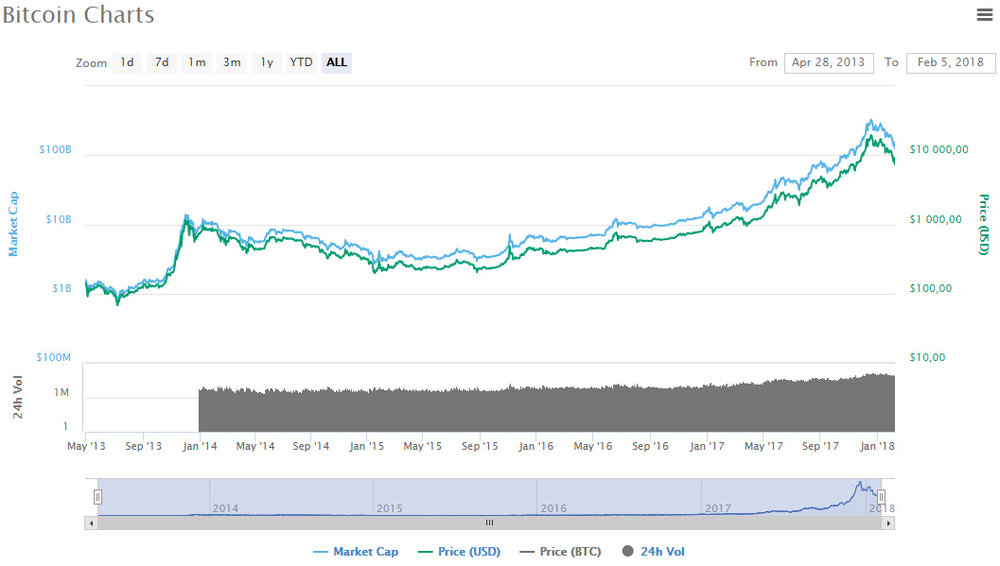
Task: Toggle the Price (USD) series in the legend
Action: [459, 551]
